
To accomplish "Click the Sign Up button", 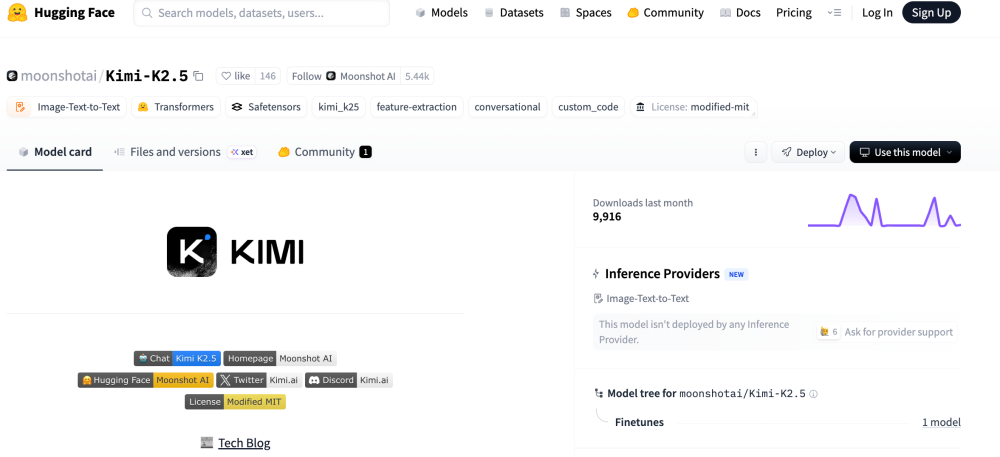I will (x=930, y=13).
